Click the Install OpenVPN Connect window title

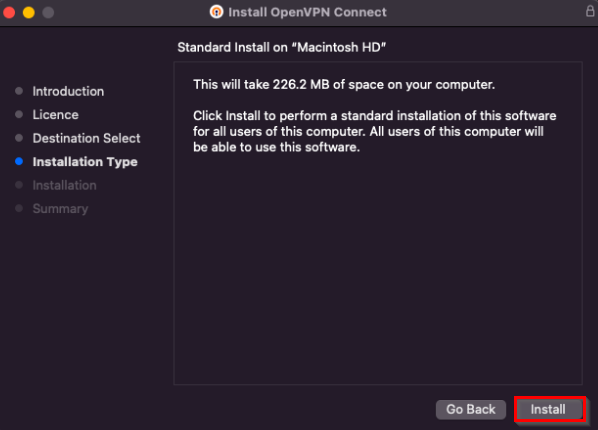[307, 12]
